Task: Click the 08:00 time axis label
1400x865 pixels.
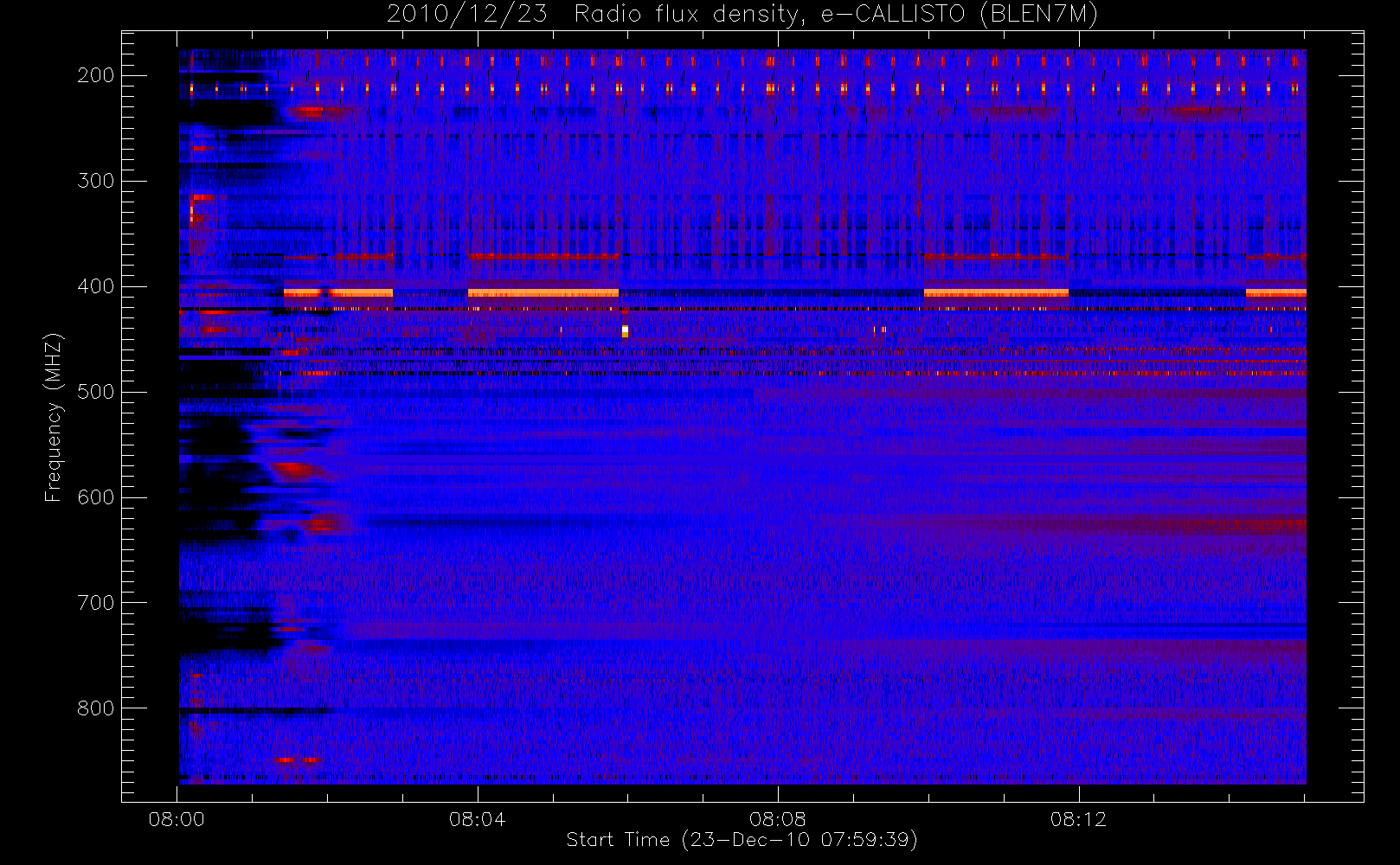Action: pos(177,819)
